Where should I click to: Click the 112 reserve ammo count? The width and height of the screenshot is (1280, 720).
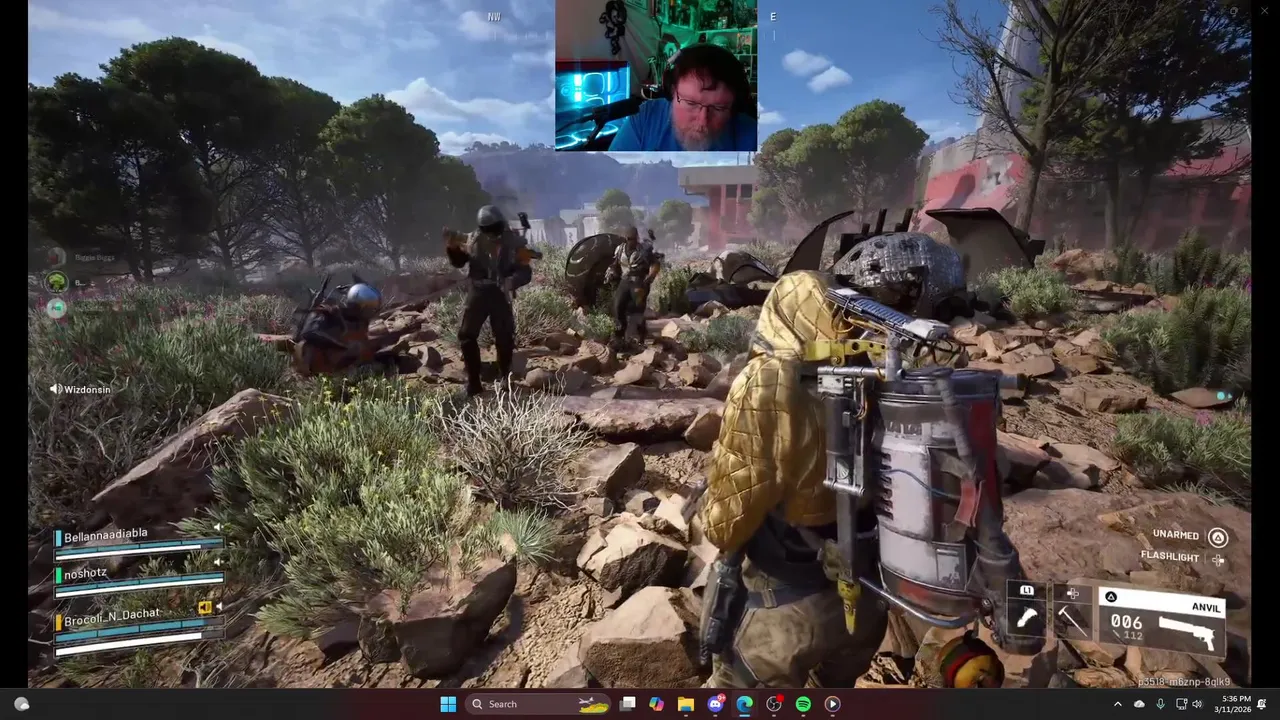point(1131,636)
